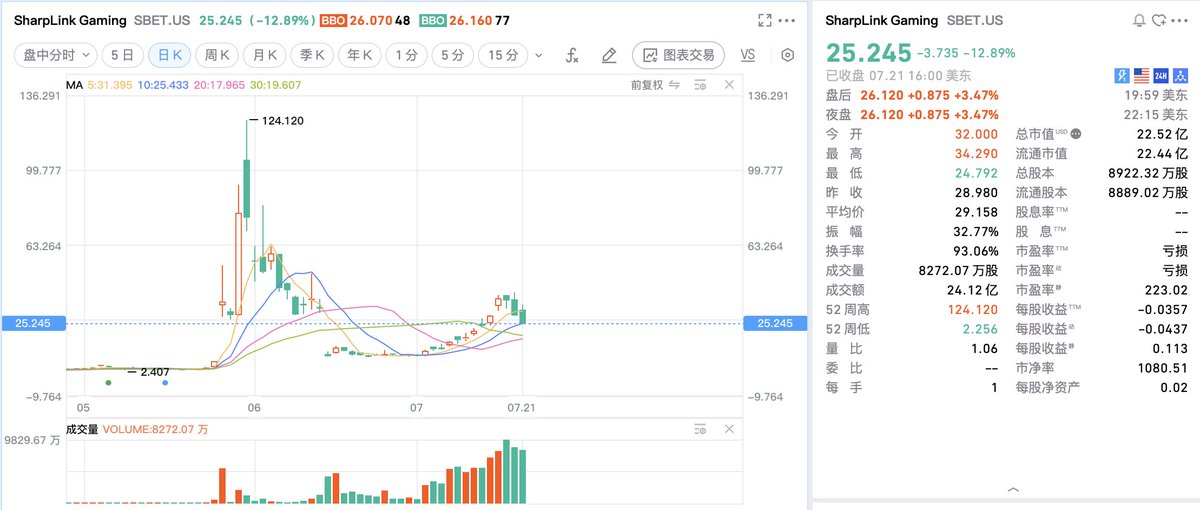Click the 52 周低 value 2.256
Image resolution: width=1200 pixels, height=510 pixels.
(980, 328)
